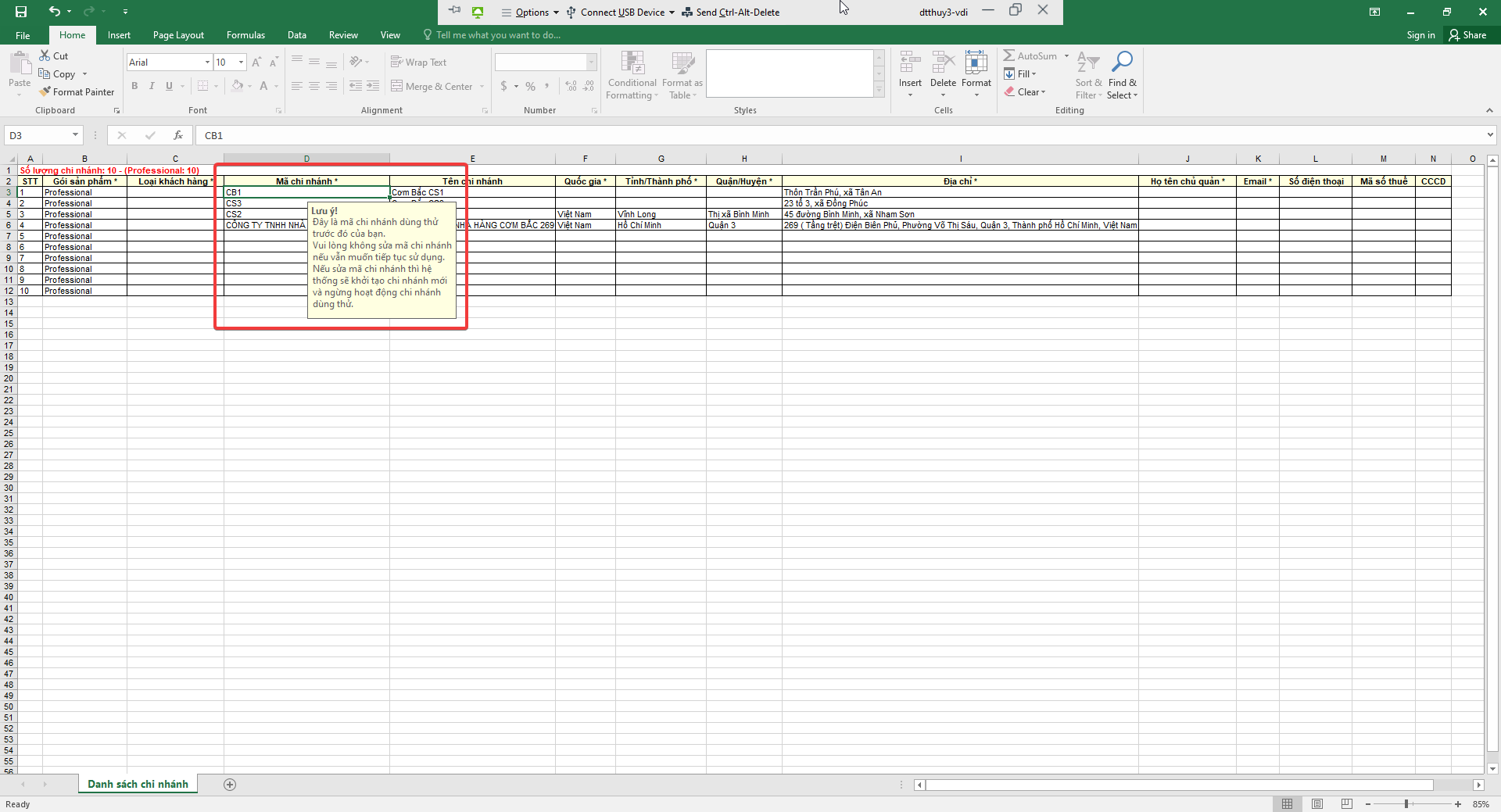Viewport: 1501px width, 812px height.
Task: Decrease font size with the small A icon
Action: [274, 63]
